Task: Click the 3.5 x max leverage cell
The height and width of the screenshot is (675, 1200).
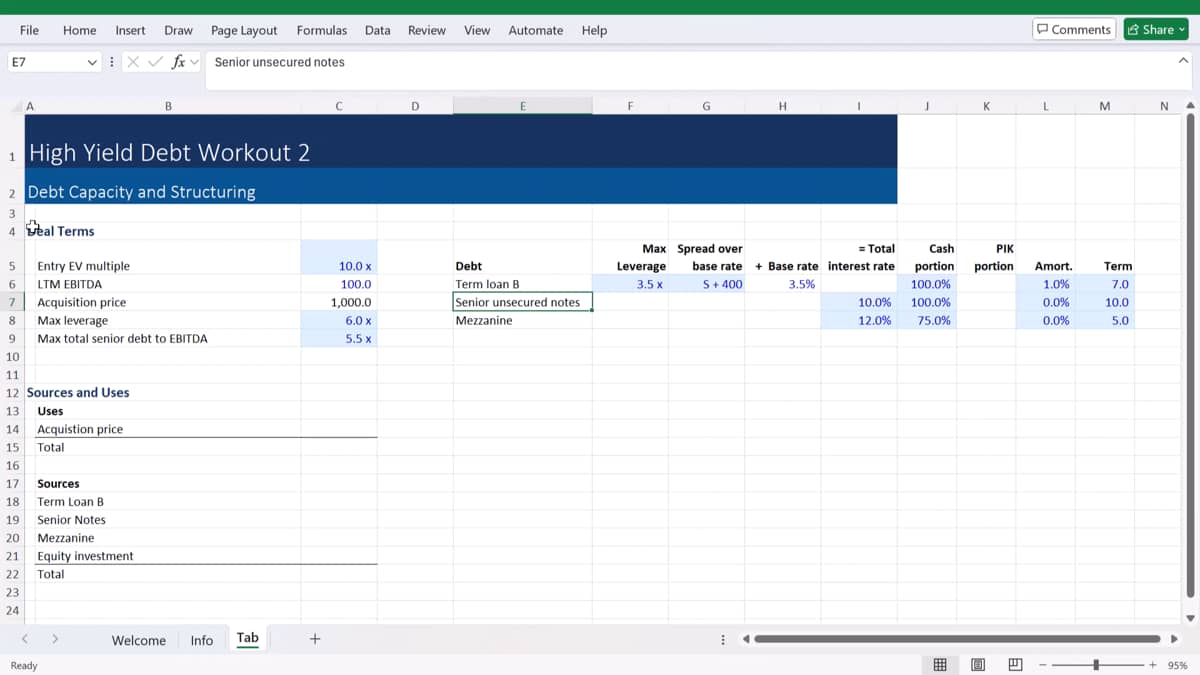Action: click(630, 284)
